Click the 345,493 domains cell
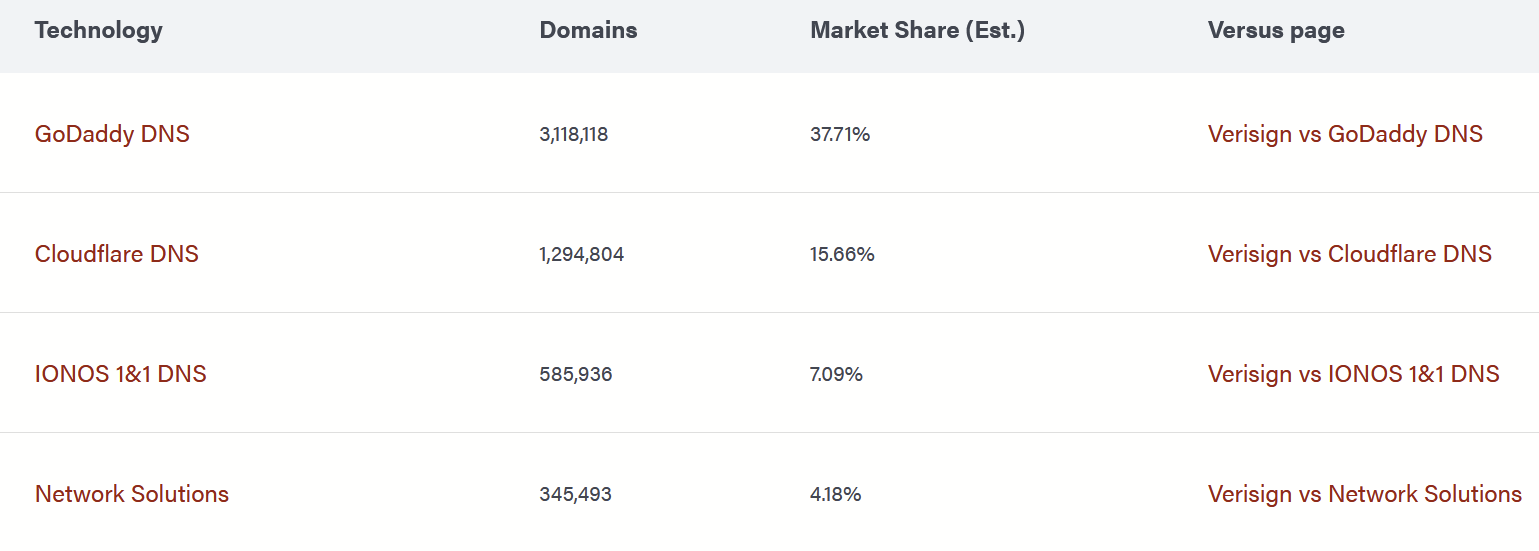The image size is (1539, 551). pyautogui.click(x=575, y=494)
